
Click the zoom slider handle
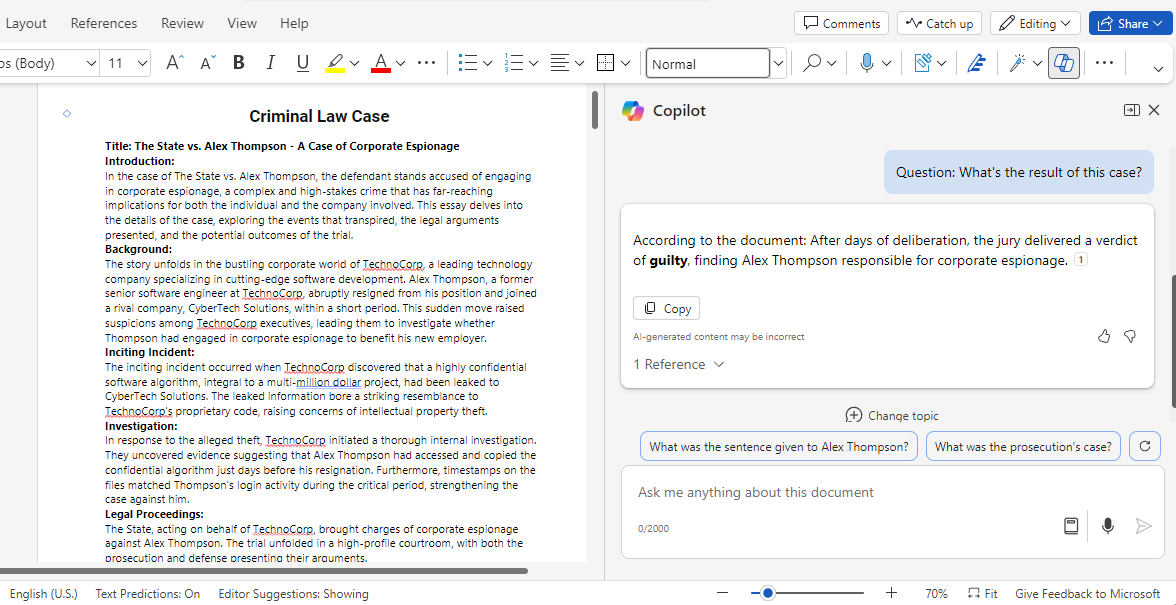click(x=767, y=593)
